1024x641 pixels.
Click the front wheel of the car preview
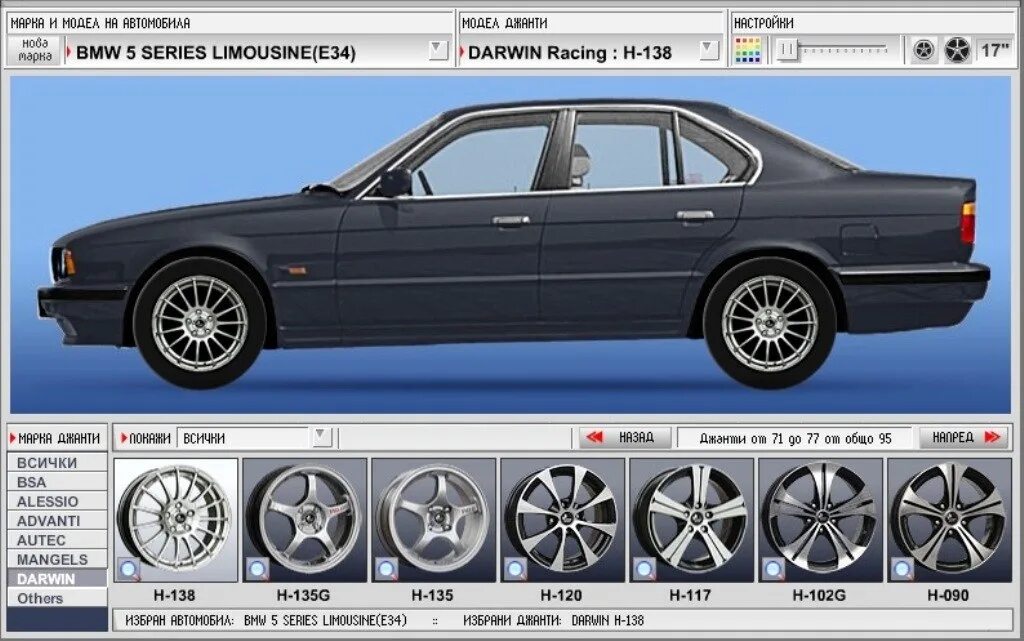tap(199, 323)
